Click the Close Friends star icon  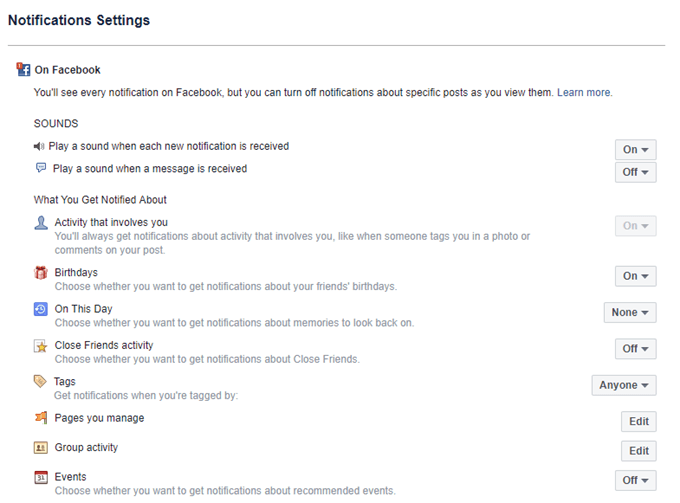[x=41, y=346]
